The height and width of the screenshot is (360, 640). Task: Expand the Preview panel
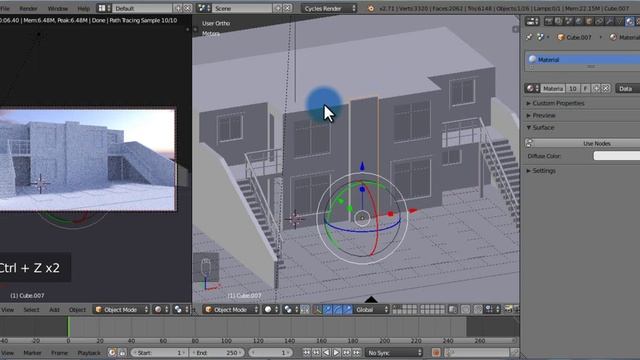(541, 116)
